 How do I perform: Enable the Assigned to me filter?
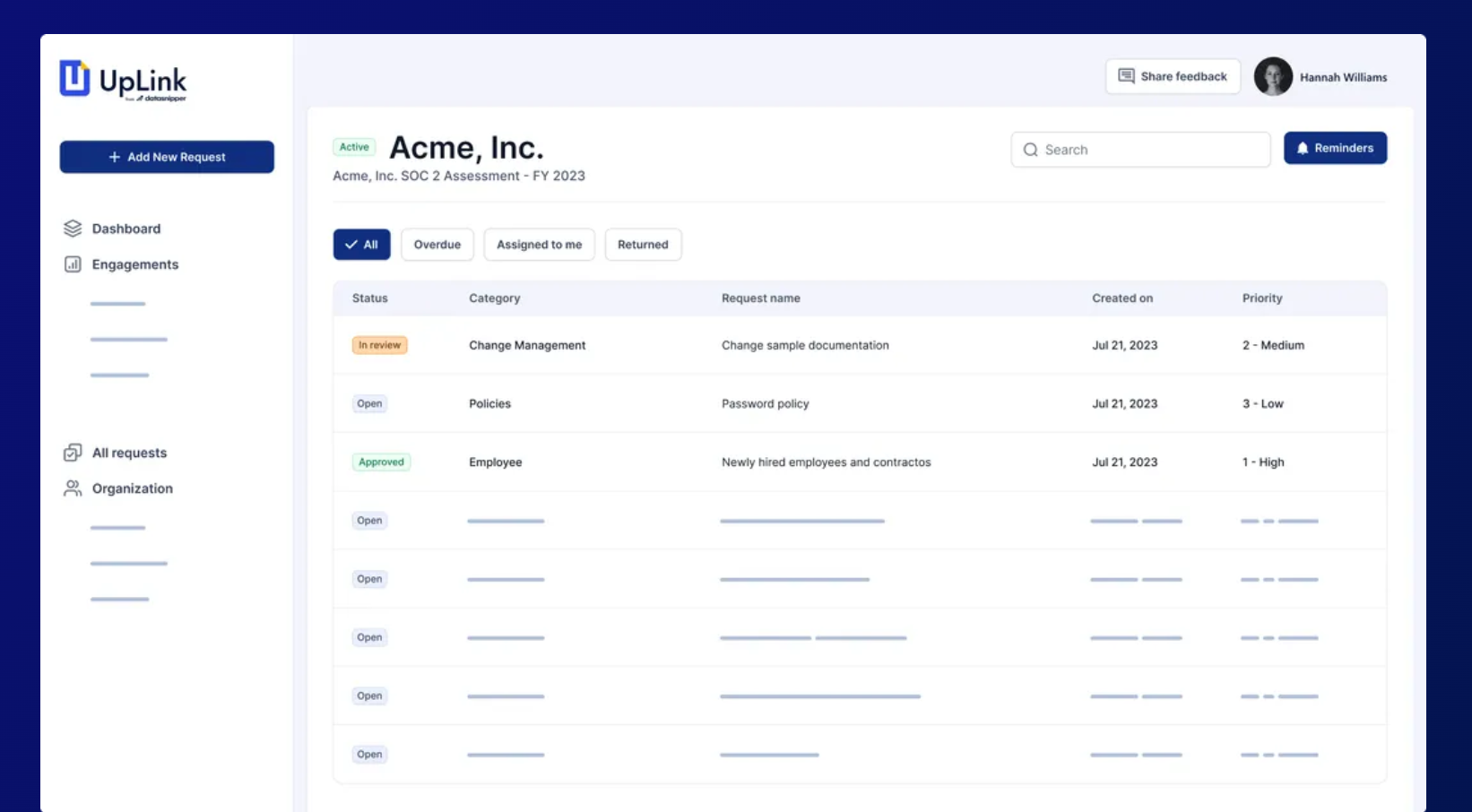[x=539, y=245]
